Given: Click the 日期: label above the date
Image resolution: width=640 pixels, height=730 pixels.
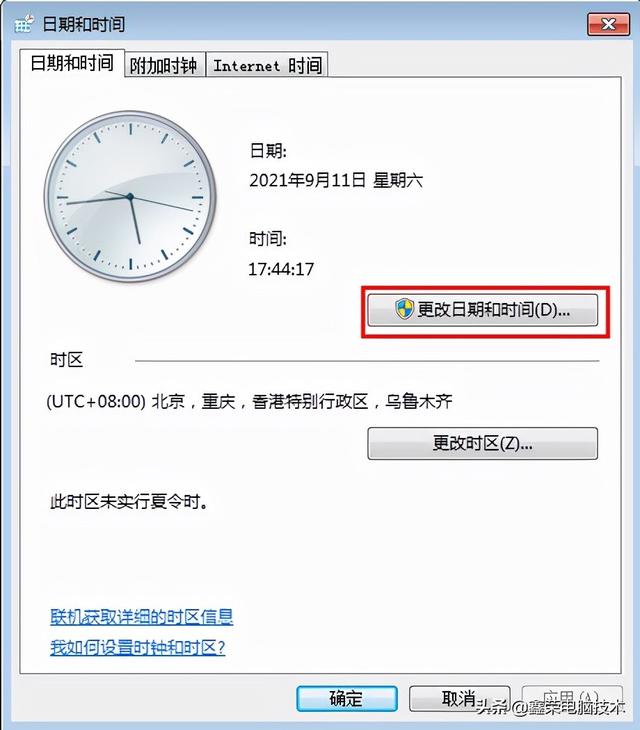Looking at the screenshot, I should 268,150.
